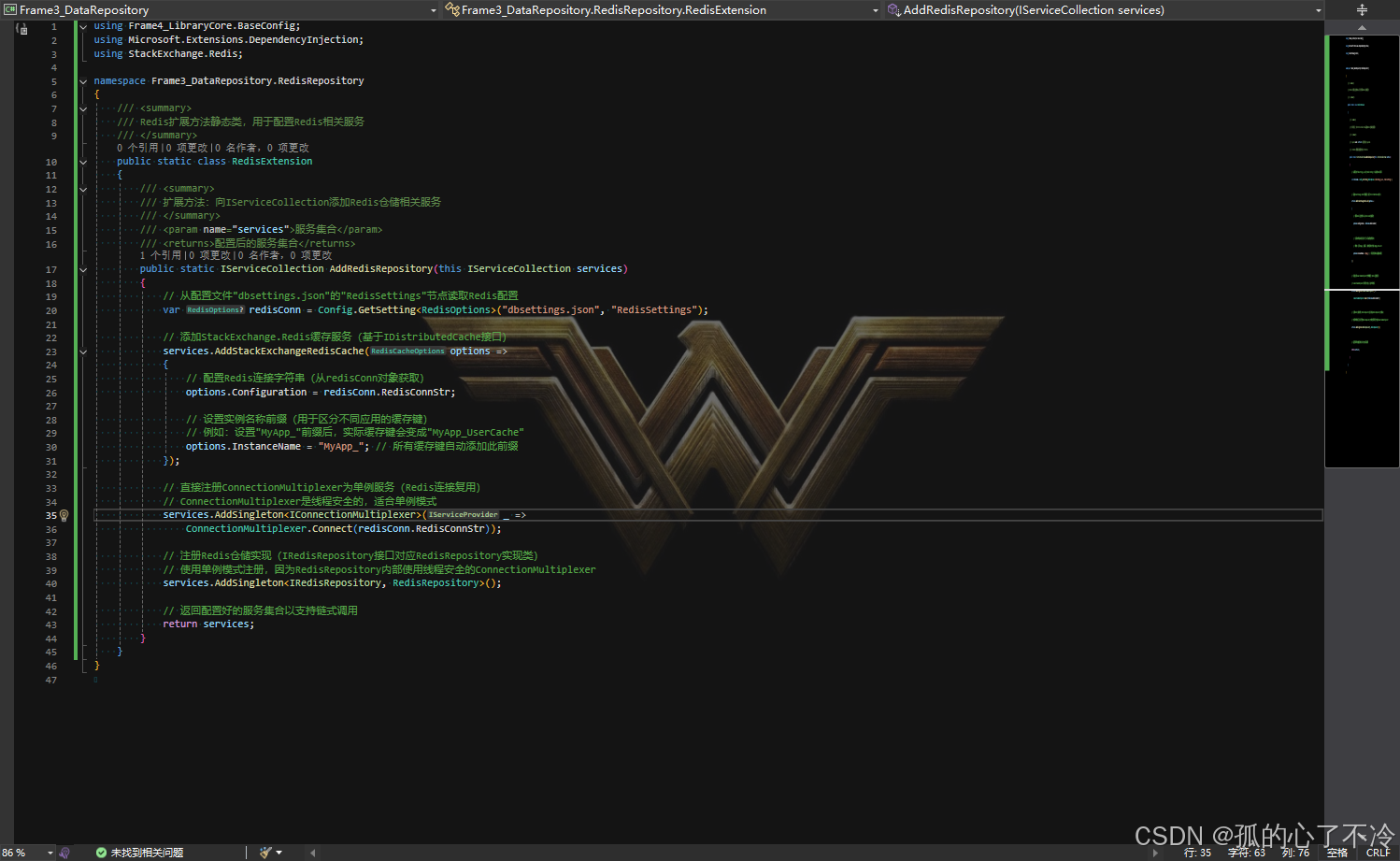Viewport: 1400px width, 861px height.
Task: Click the method cube icon in member dropdown
Action: pos(894,10)
